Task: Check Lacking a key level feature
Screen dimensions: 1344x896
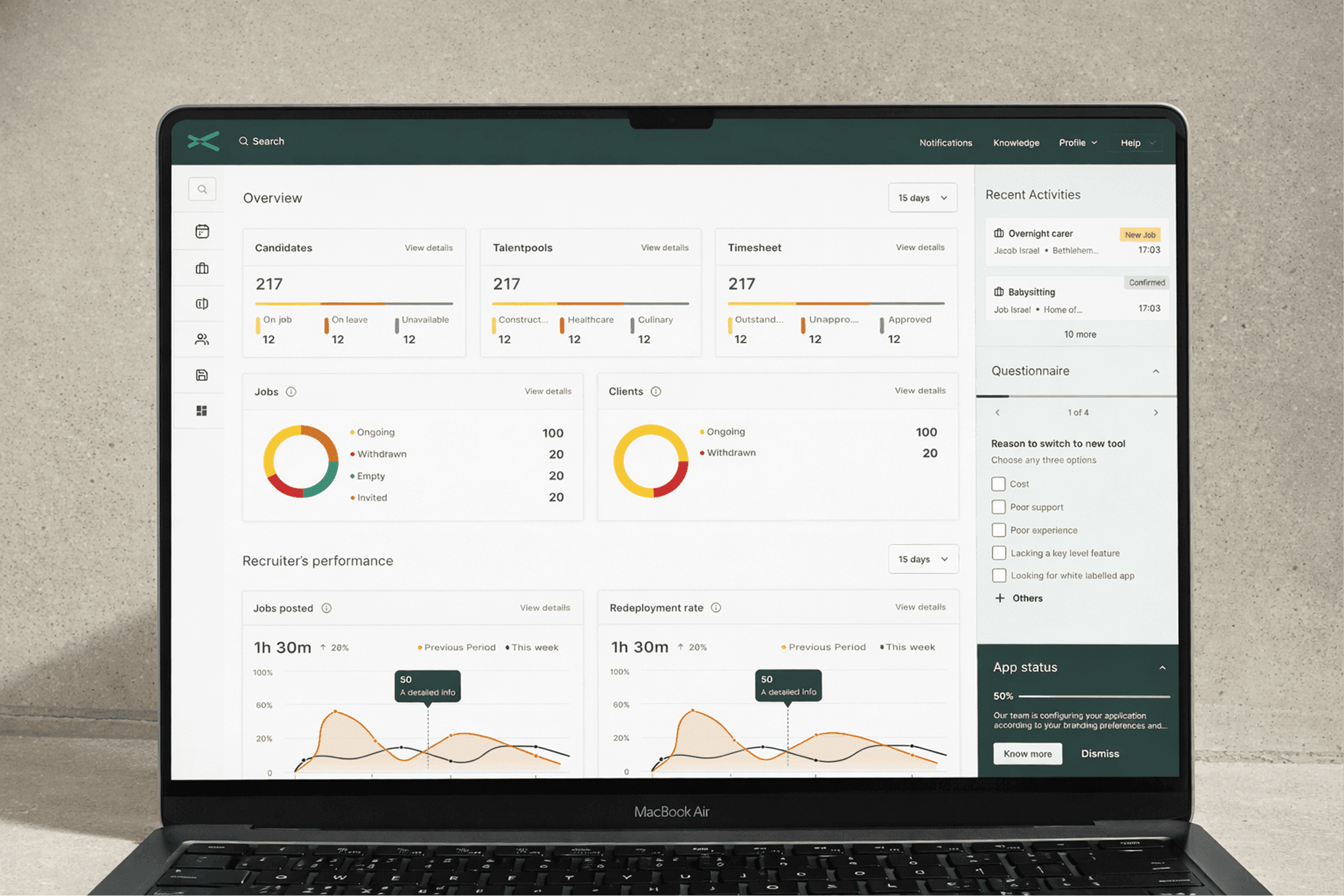Action: pos(998,553)
